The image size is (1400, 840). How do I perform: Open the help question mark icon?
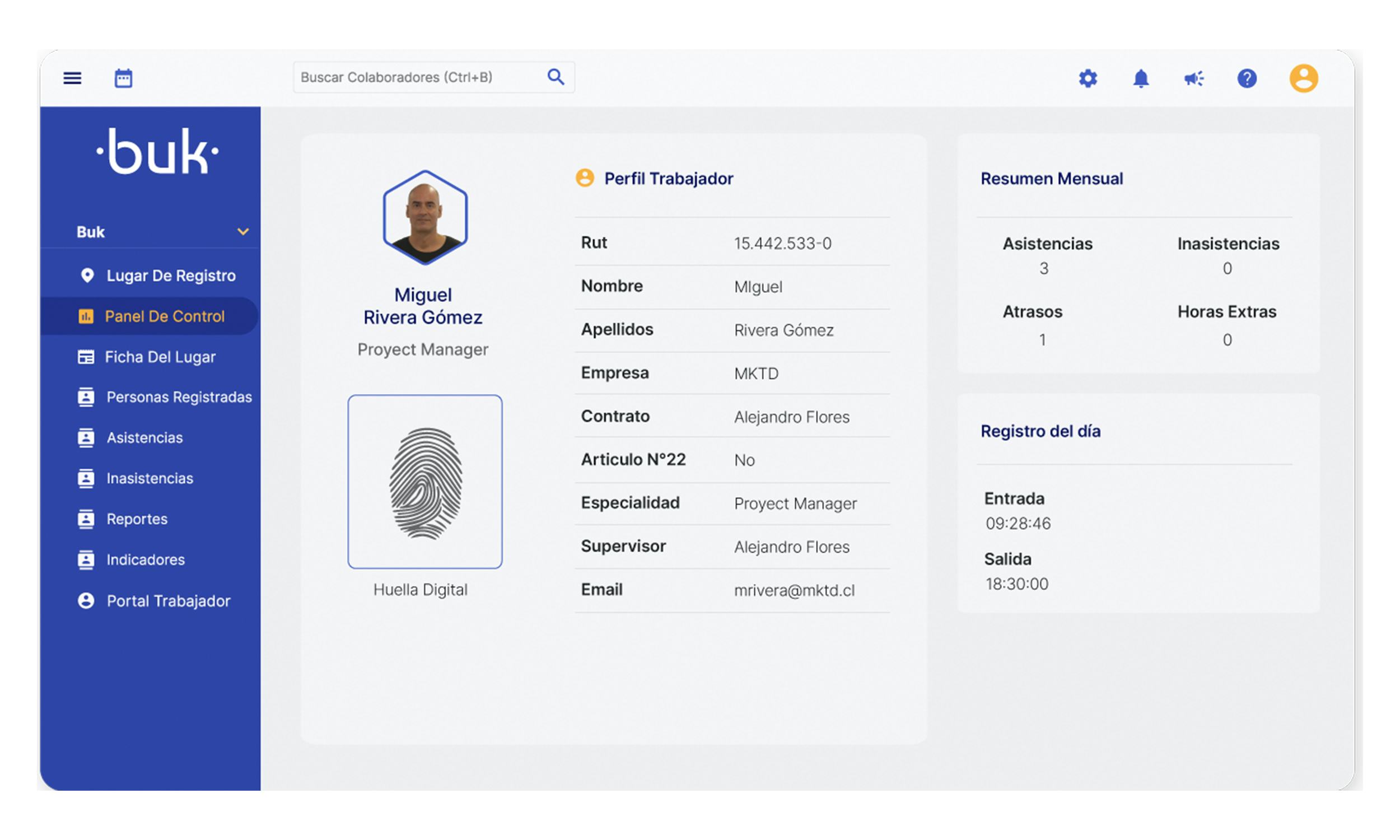tap(1246, 78)
